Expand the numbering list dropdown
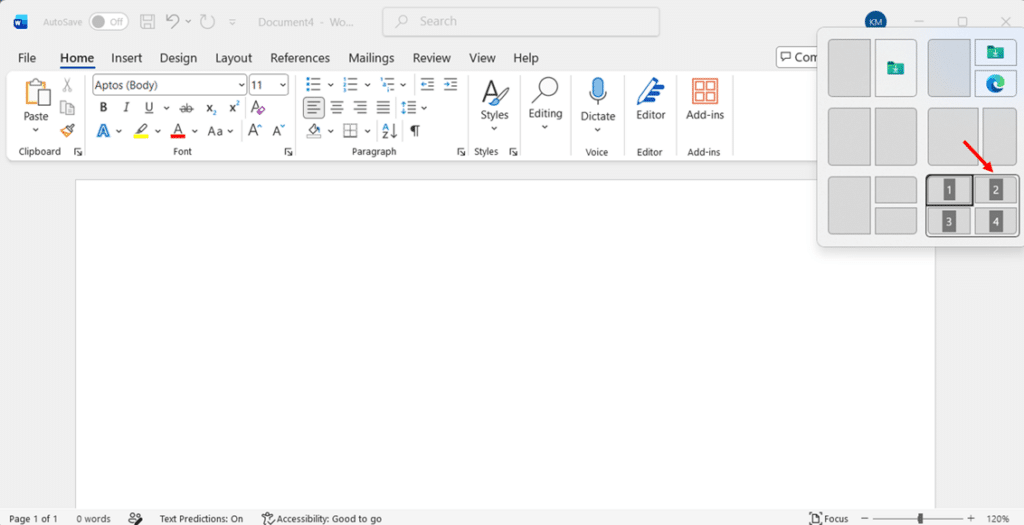The height and width of the screenshot is (525, 1024). pos(367,85)
